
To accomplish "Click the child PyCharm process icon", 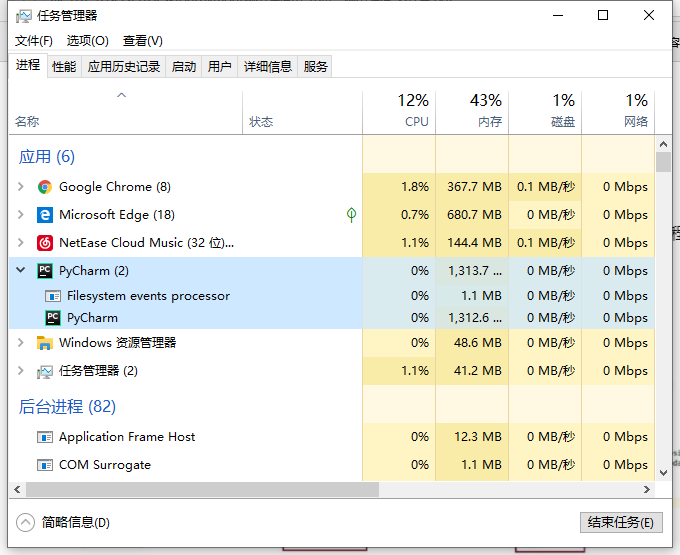I will click(x=53, y=318).
